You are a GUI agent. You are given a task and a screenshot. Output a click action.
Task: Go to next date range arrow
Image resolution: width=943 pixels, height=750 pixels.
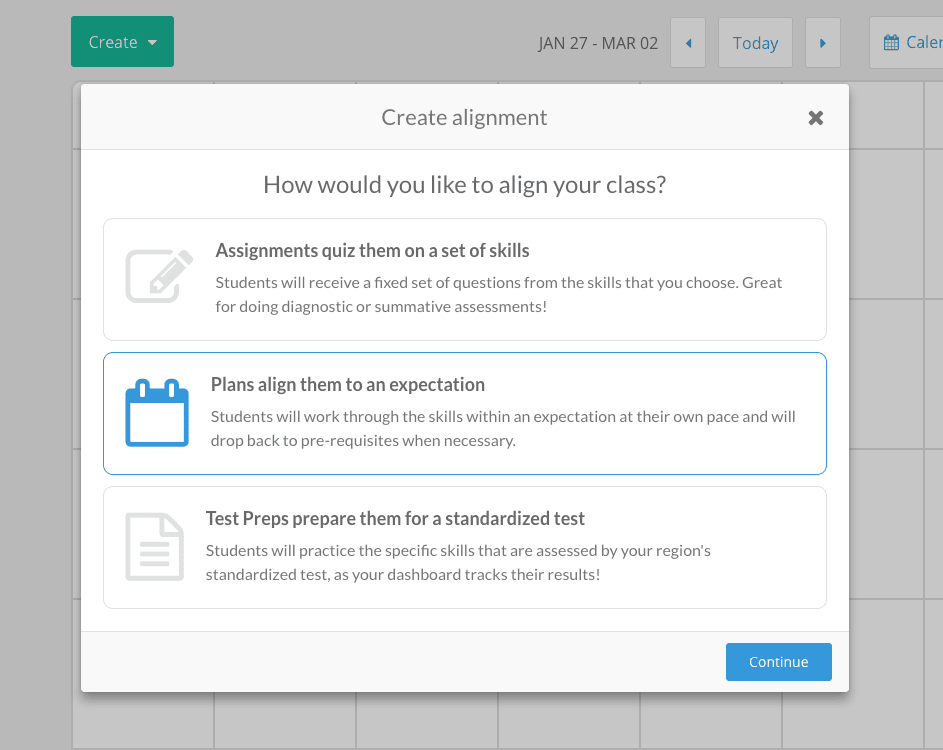pos(823,43)
